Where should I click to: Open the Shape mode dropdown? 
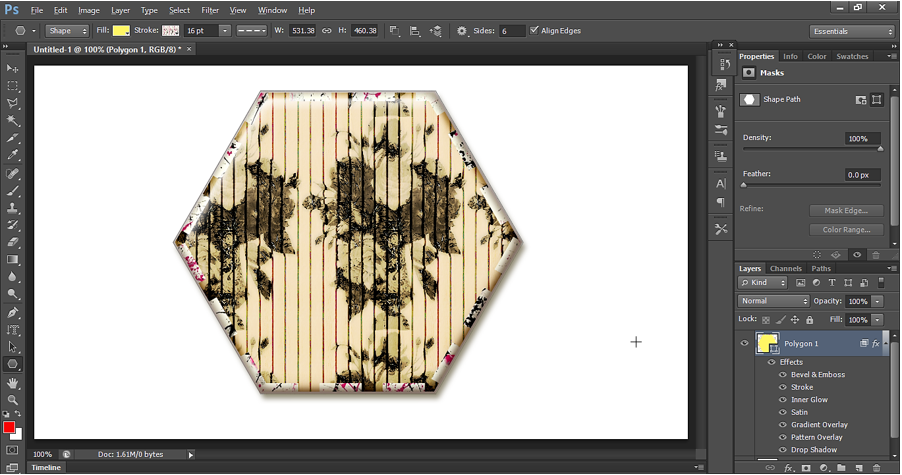67,31
